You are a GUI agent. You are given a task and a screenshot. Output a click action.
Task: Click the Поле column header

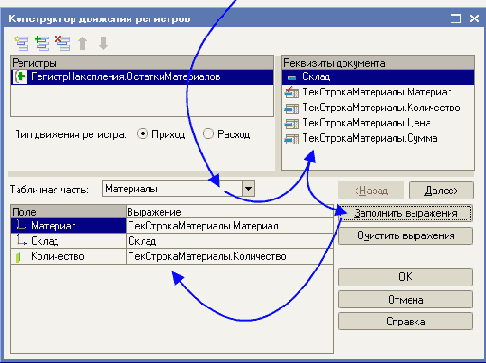point(68,212)
